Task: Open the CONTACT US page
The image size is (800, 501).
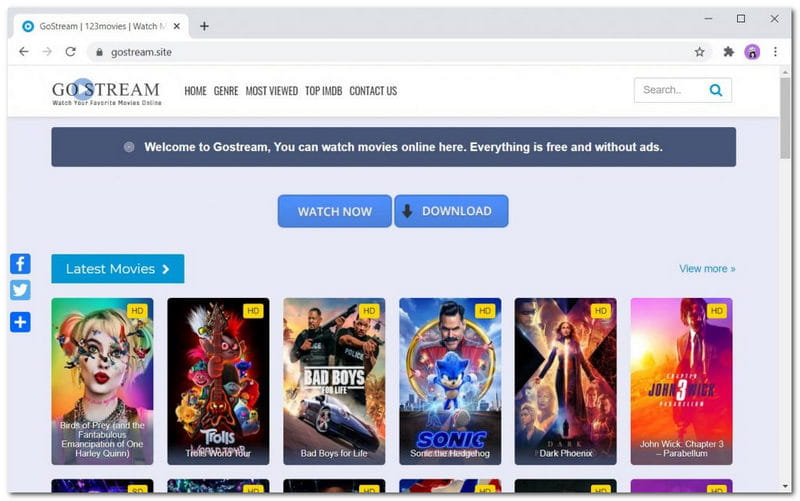Action: coord(373,91)
